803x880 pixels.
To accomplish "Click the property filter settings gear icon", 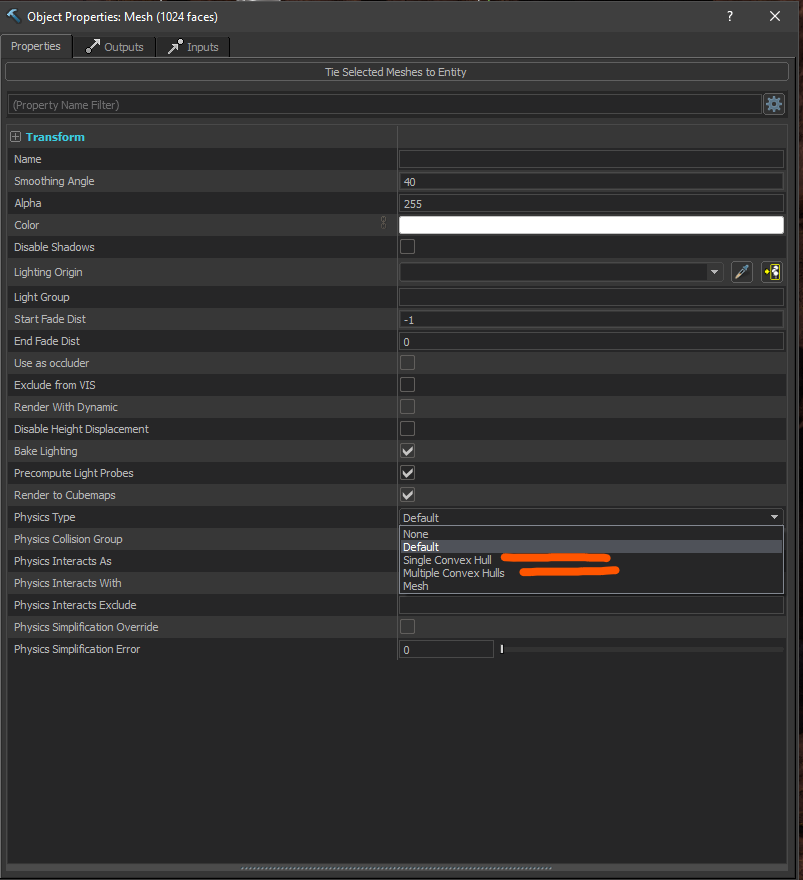I will pyautogui.click(x=774, y=104).
